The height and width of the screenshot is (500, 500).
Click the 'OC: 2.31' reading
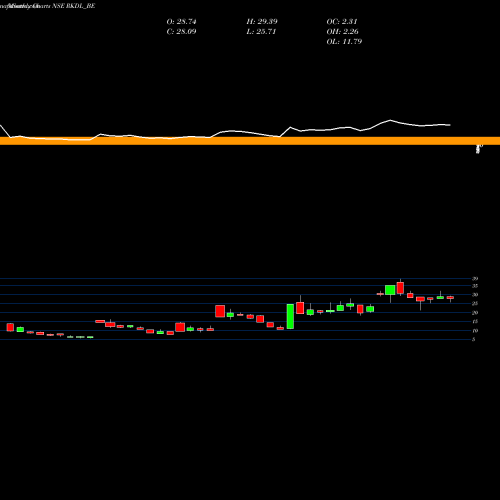[x=342, y=22]
